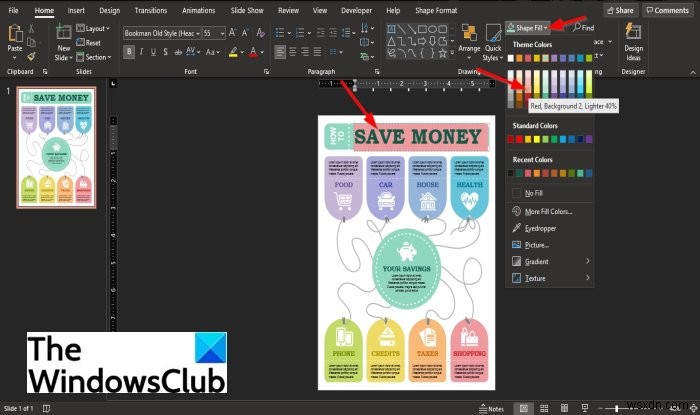The width and height of the screenshot is (700, 415).
Task: Switch to the Insert tab
Action: pos(76,10)
